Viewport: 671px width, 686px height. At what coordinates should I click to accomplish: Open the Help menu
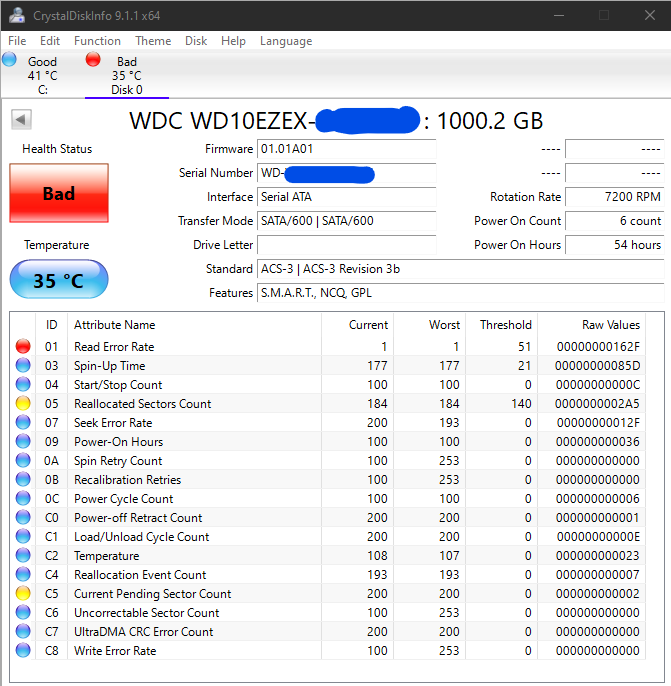point(233,41)
